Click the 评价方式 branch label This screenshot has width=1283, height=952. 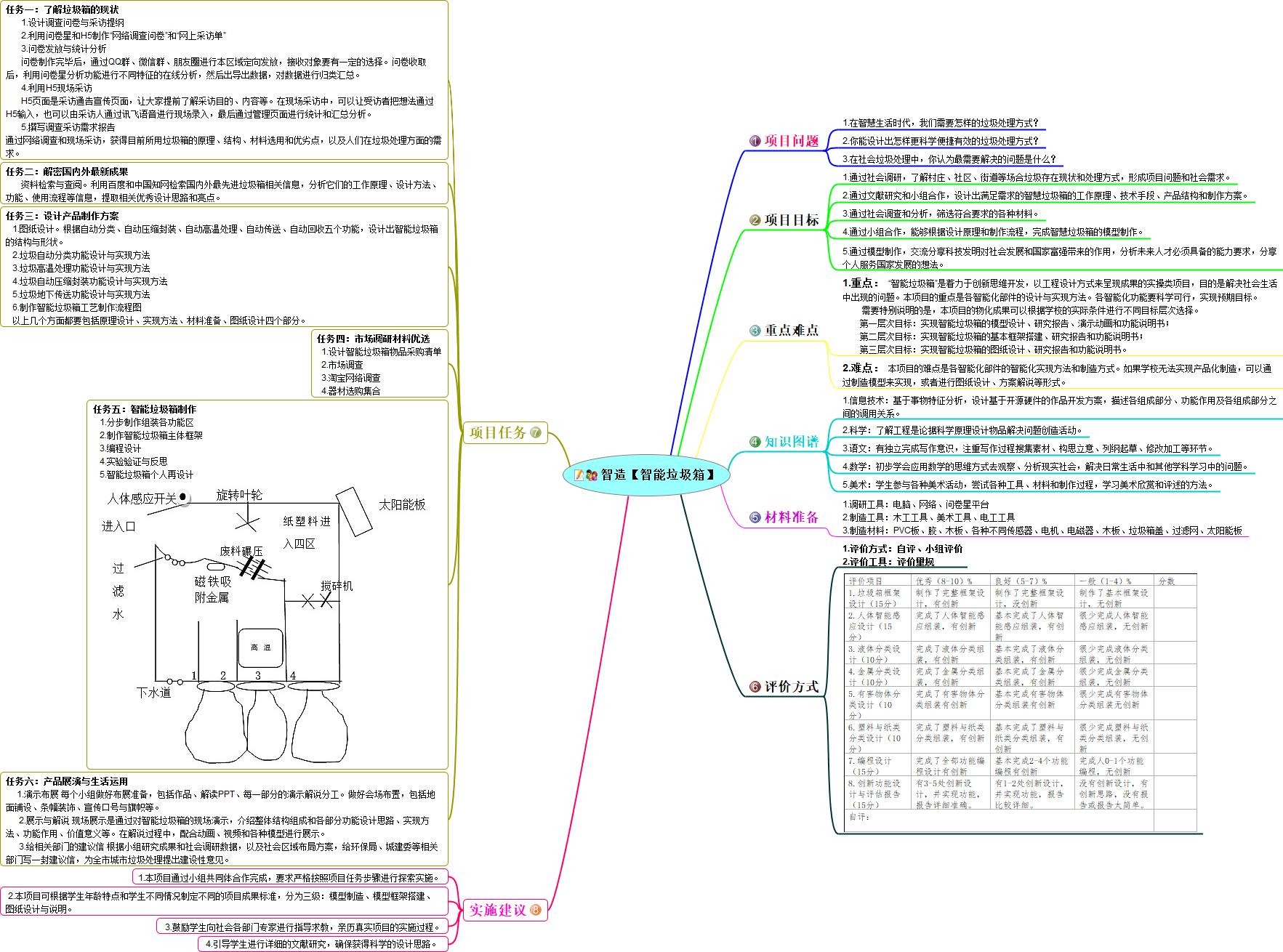[792, 687]
